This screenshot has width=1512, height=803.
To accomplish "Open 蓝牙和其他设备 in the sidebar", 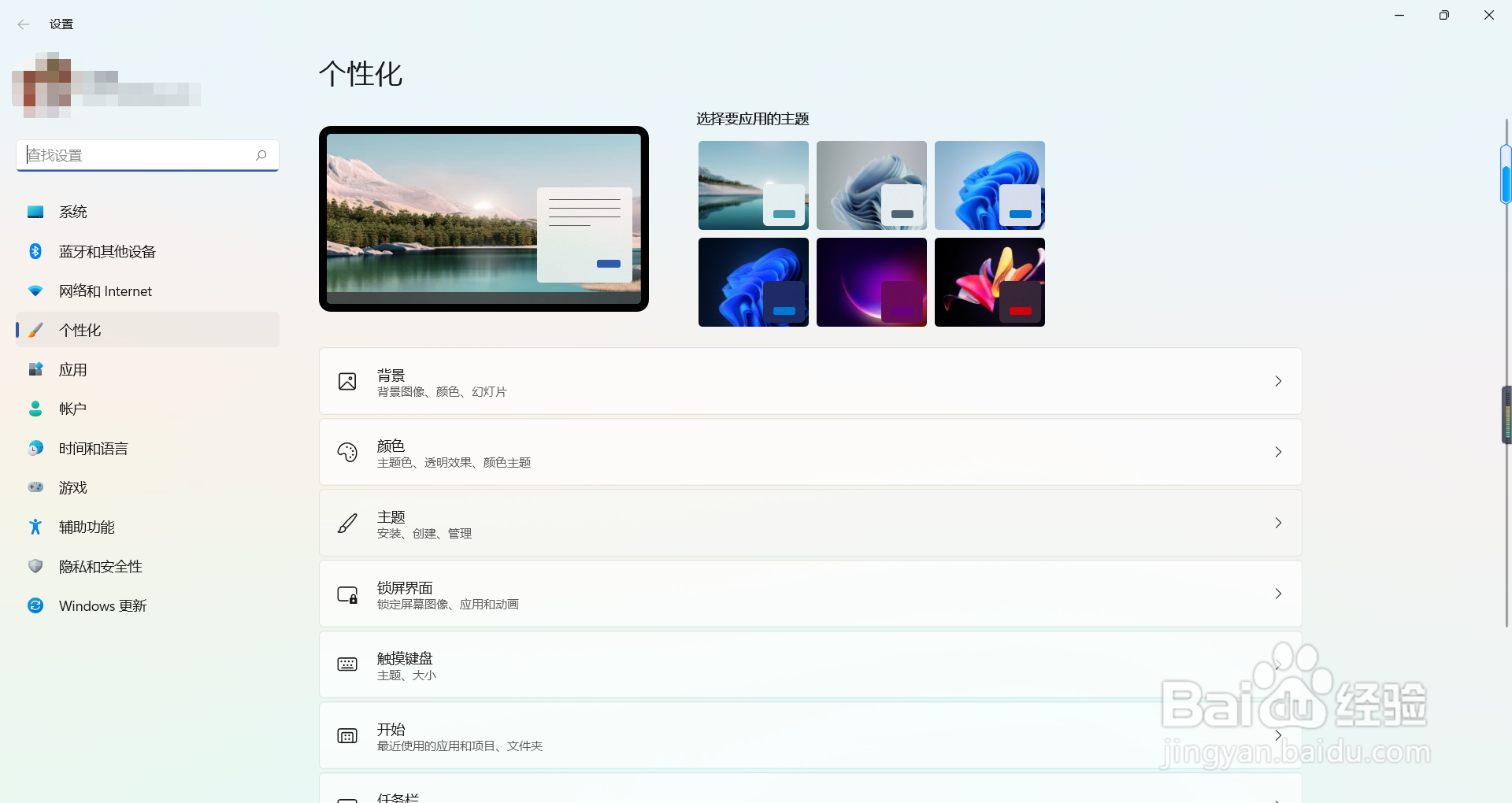I will (147, 251).
